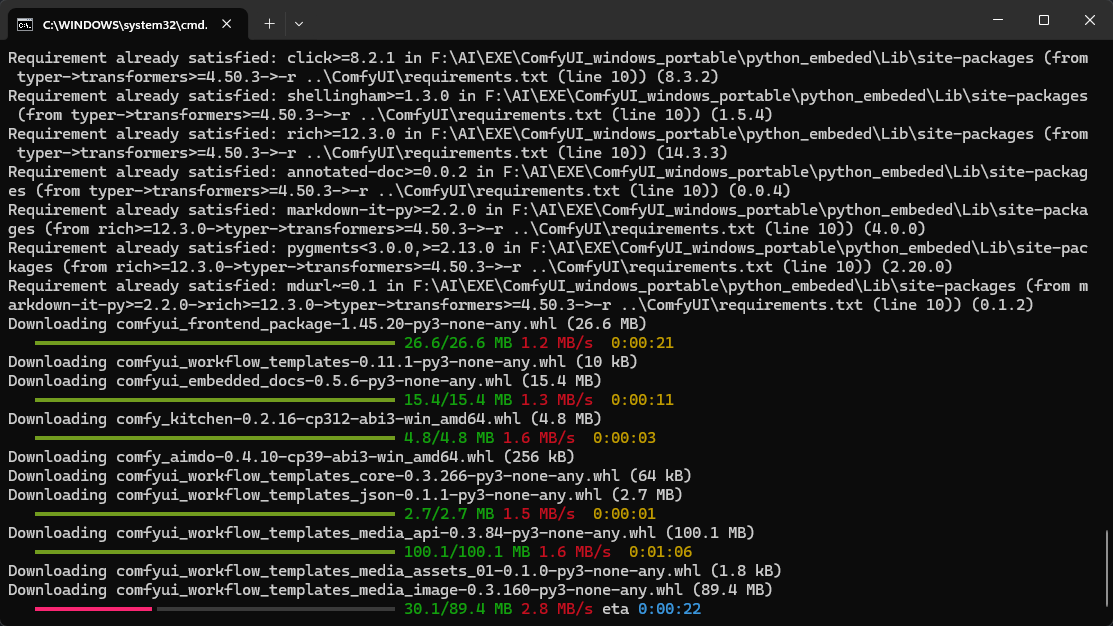Open a new terminal tab
The height and width of the screenshot is (626, 1113).
pos(270,24)
